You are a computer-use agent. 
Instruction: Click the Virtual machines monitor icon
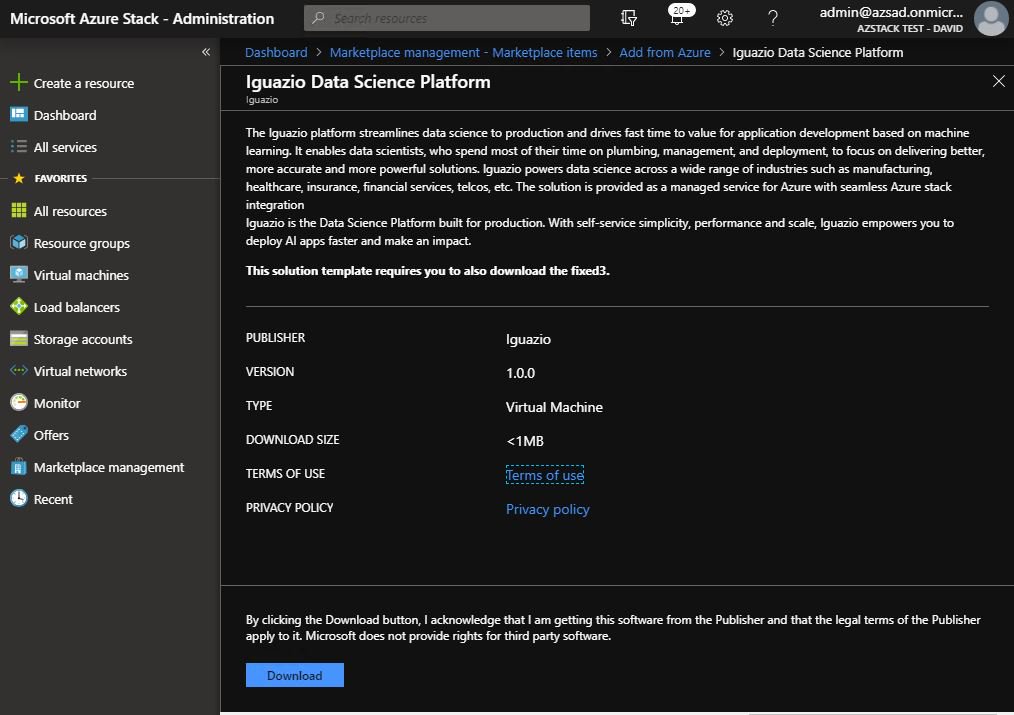pos(19,275)
